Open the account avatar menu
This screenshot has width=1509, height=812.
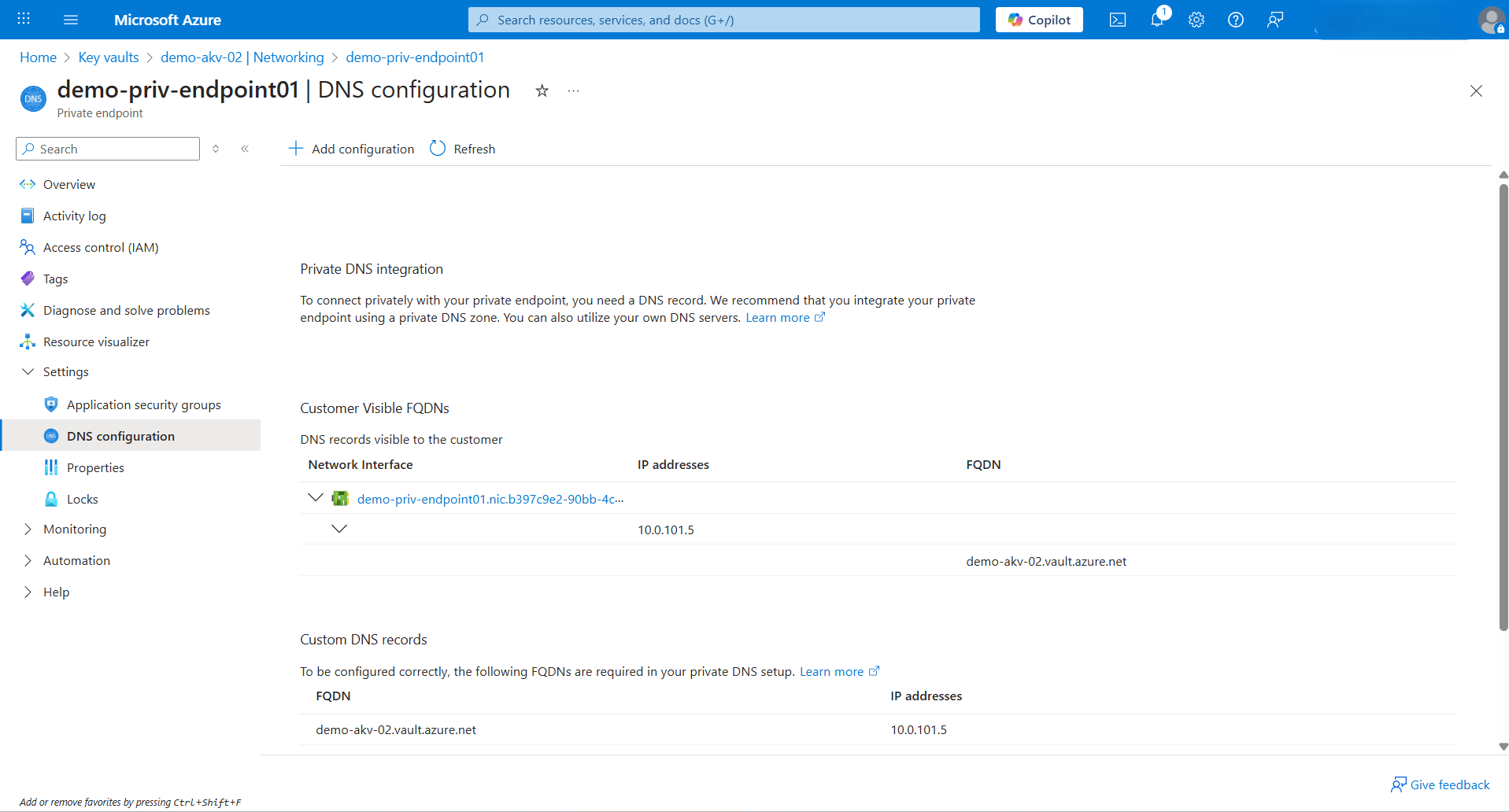[x=1492, y=20]
